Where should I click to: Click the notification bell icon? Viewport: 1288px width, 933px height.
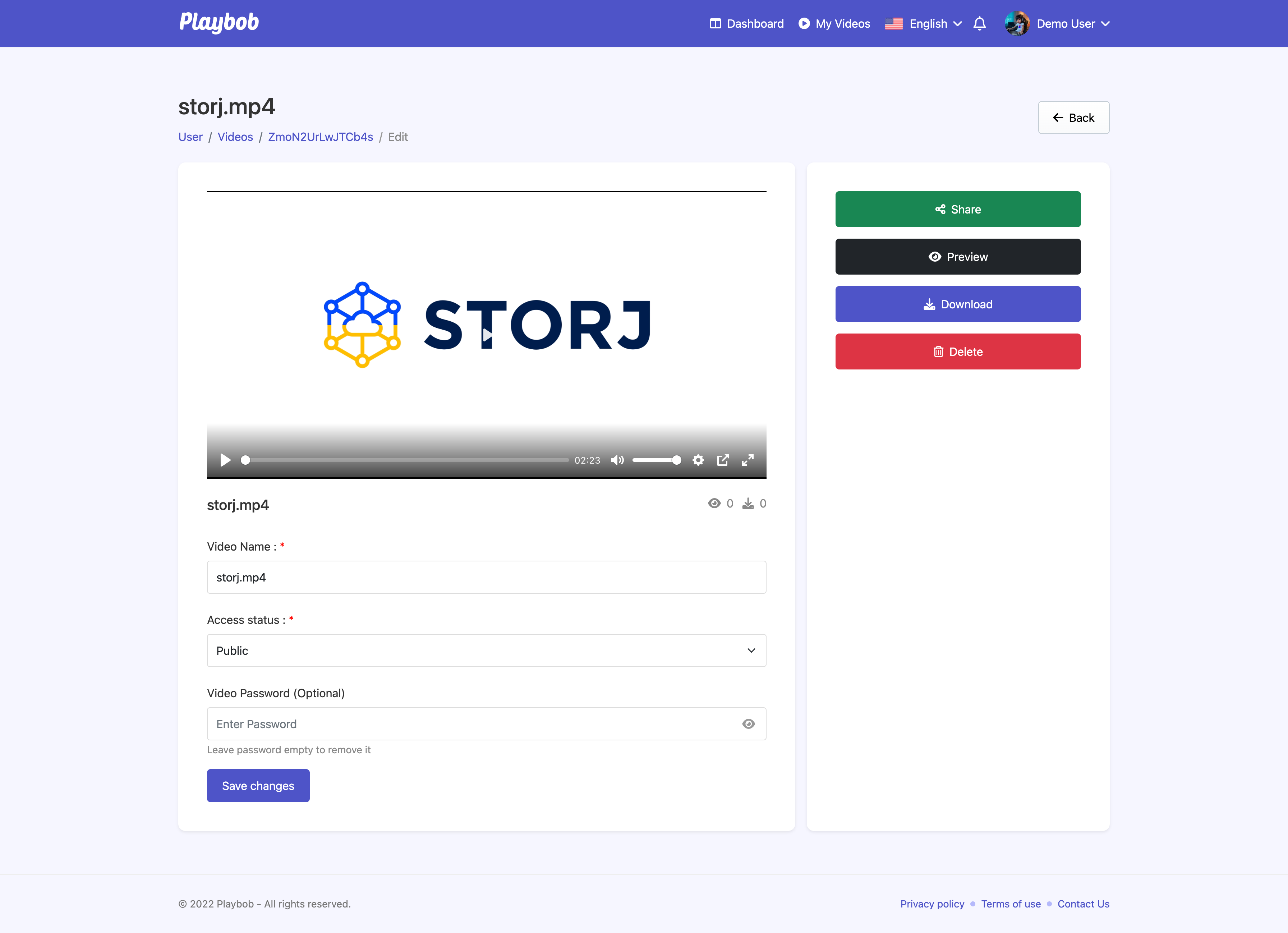pyautogui.click(x=979, y=23)
